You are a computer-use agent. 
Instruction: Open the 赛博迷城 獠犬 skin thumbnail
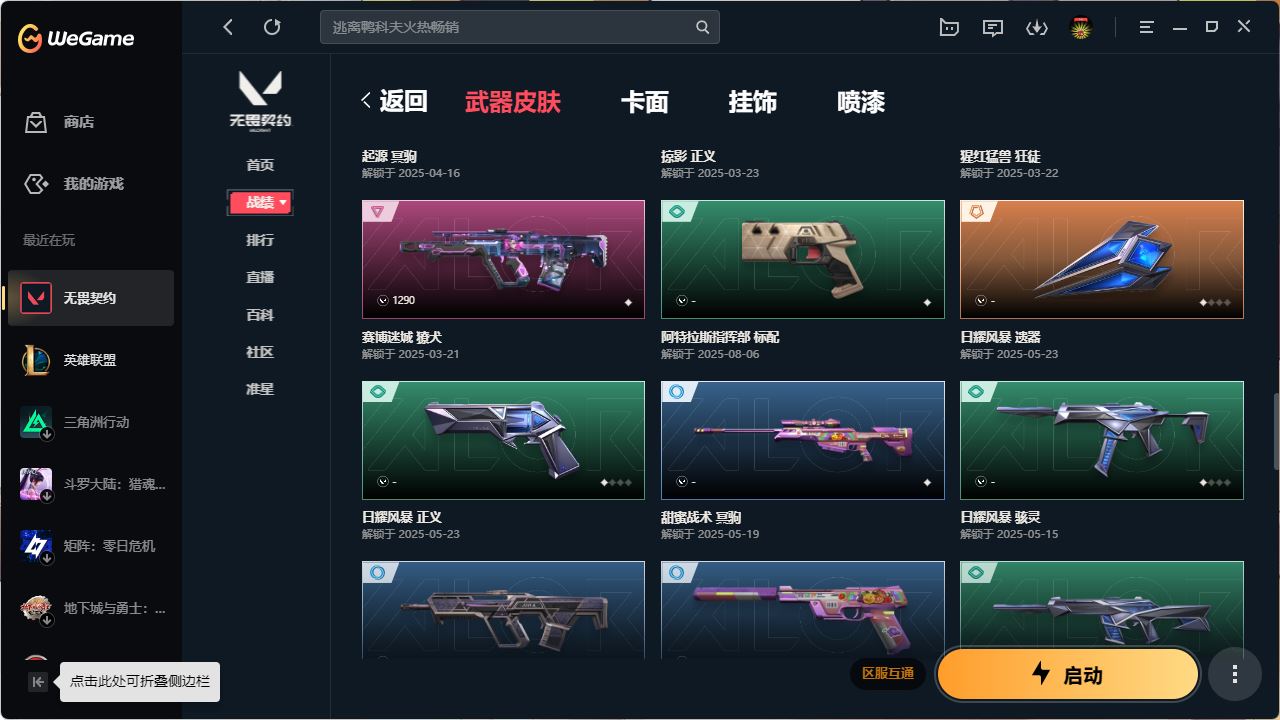pos(503,260)
